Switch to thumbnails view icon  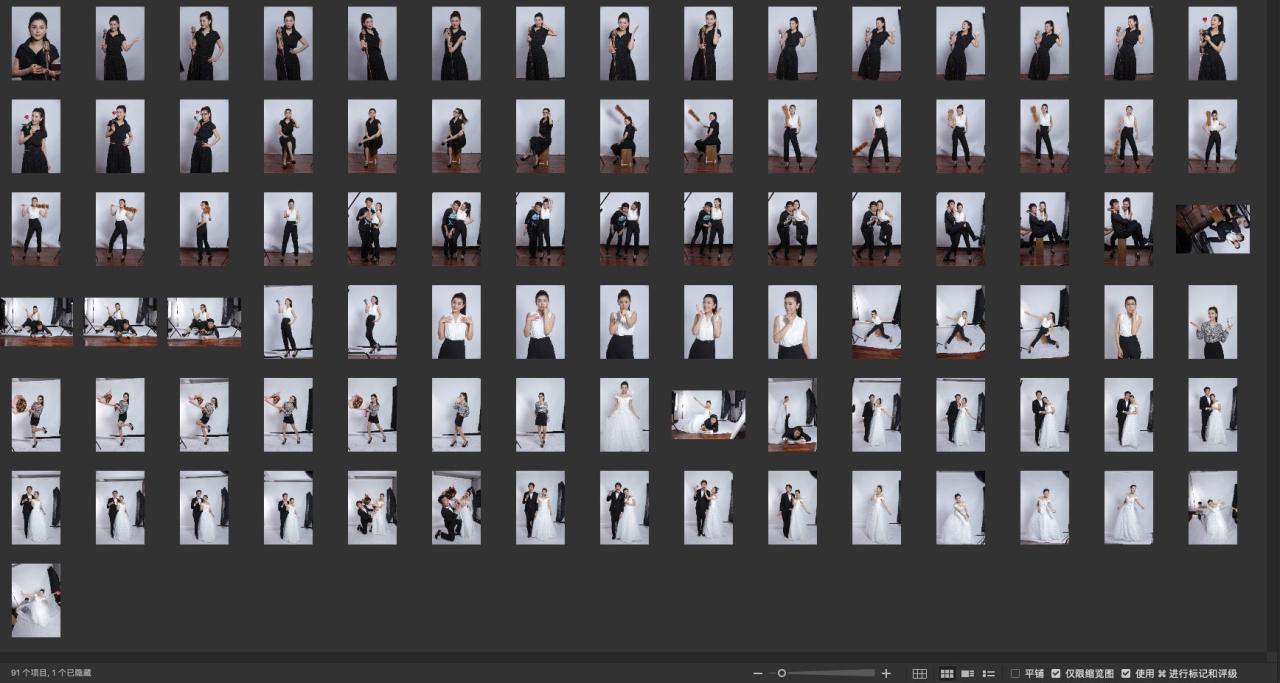click(946, 674)
